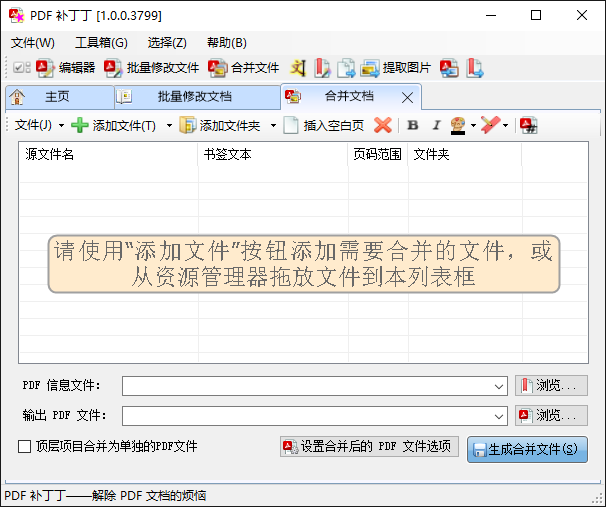The height and width of the screenshot is (507, 606).
Task: Click the page extract arrow icon
Action: point(346,68)
